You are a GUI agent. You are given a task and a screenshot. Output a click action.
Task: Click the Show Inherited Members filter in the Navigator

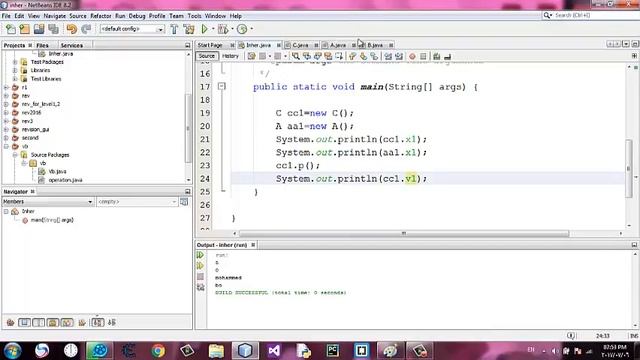pyautogui.click(x=11, y=322)
